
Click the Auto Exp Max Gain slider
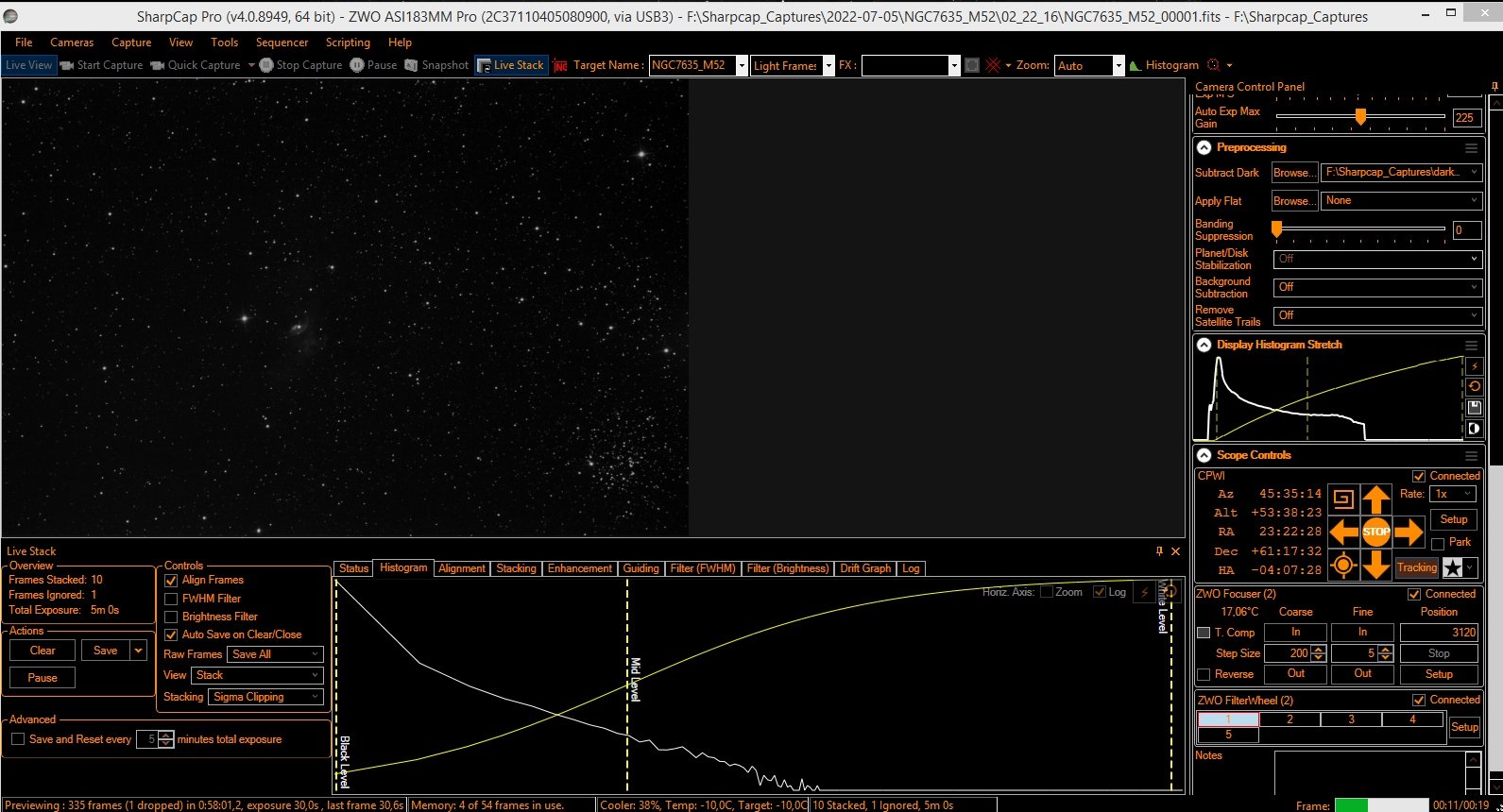pos(1360,117)
